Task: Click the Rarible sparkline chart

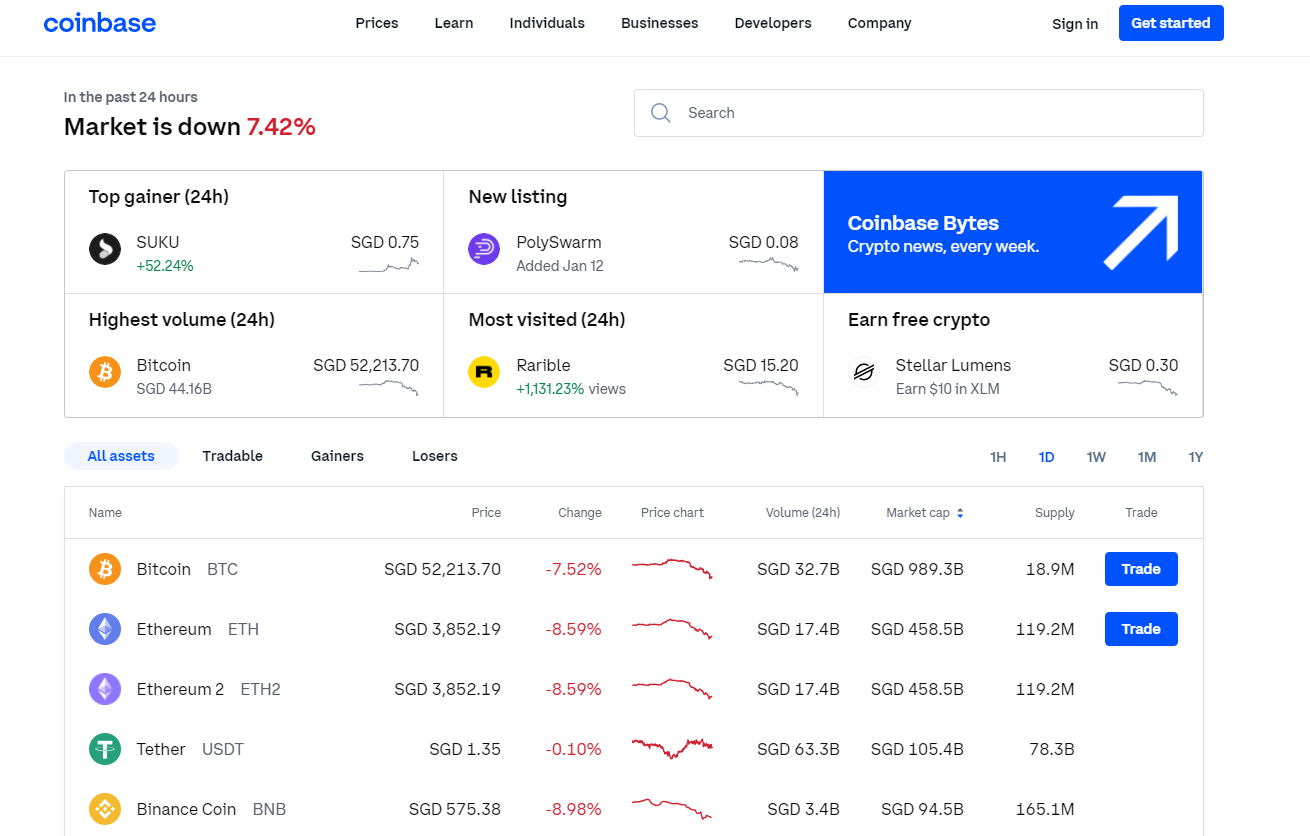Action: click(x=769, y=388)
